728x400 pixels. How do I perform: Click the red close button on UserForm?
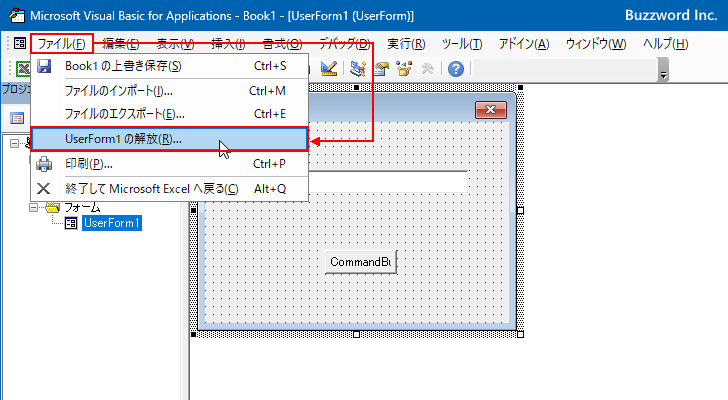click(490, 110)
